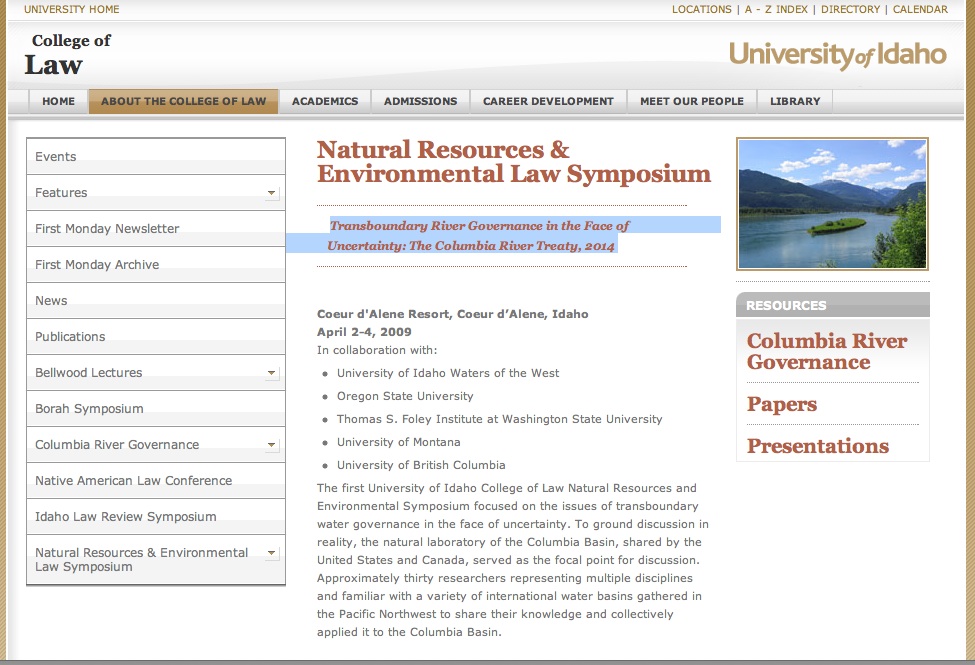Open Publications in the sidebar
Viewport: 975px width, 665px height.
(x=155, y=337)
